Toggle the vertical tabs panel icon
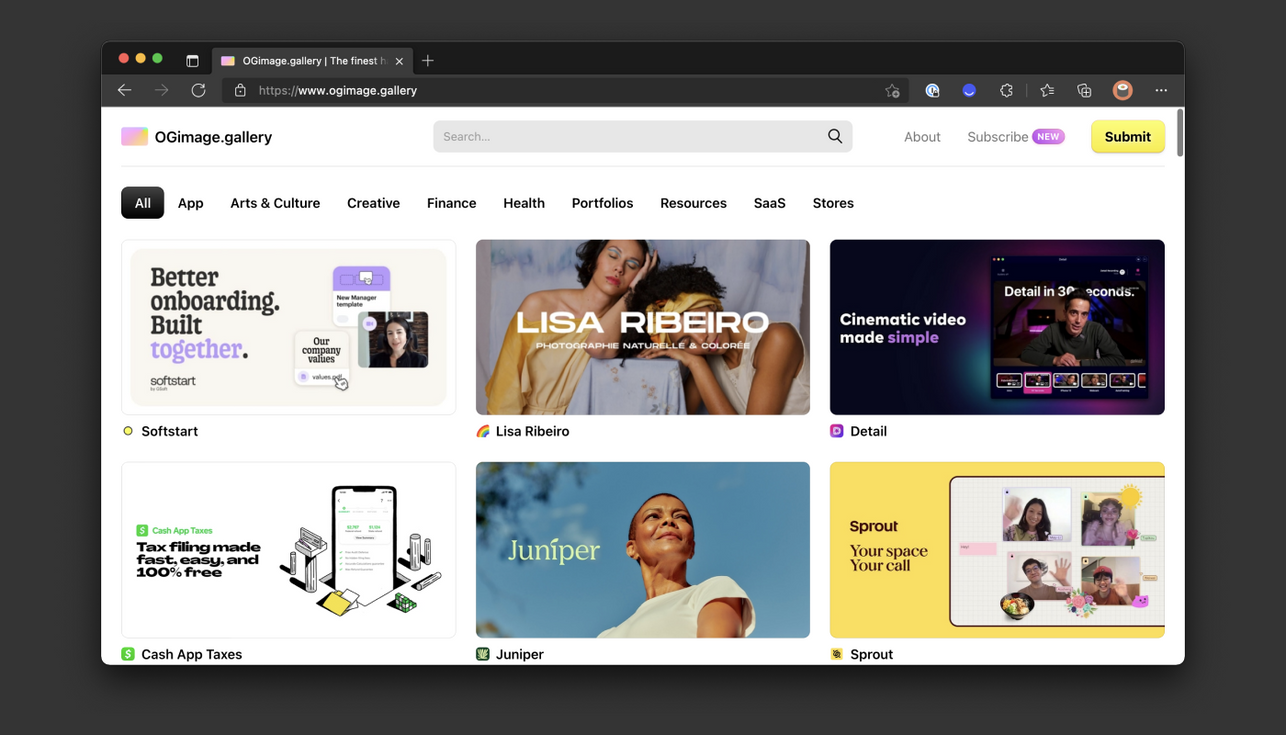Screen dimensions: 1286x735 [192, 61]
